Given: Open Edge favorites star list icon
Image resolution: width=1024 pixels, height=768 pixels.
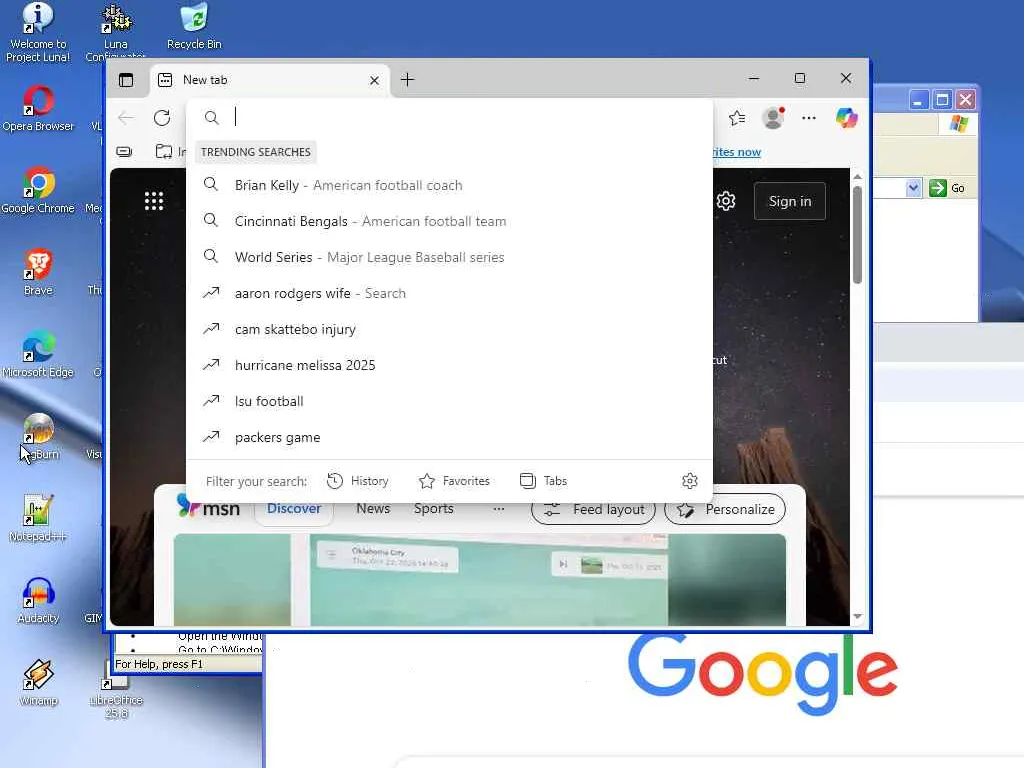Looking at the screenshot, I should tap(737, 118).
